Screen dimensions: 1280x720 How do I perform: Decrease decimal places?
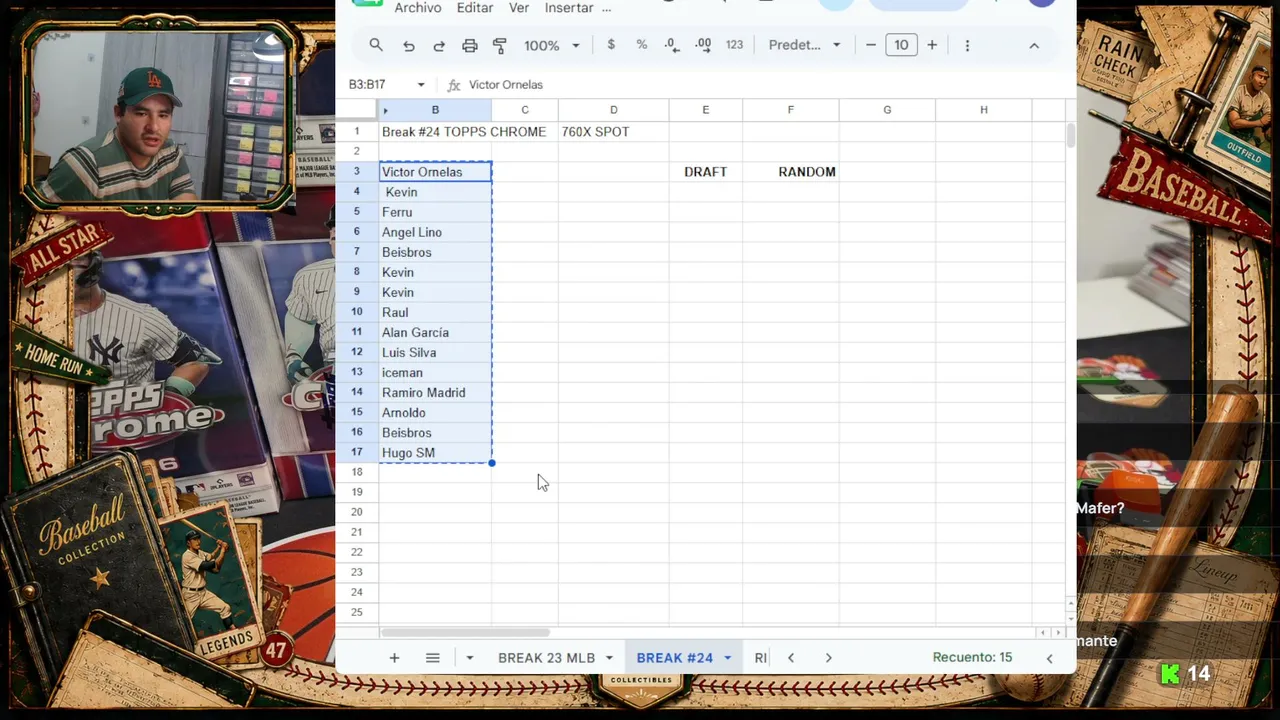tap(672, 45)
